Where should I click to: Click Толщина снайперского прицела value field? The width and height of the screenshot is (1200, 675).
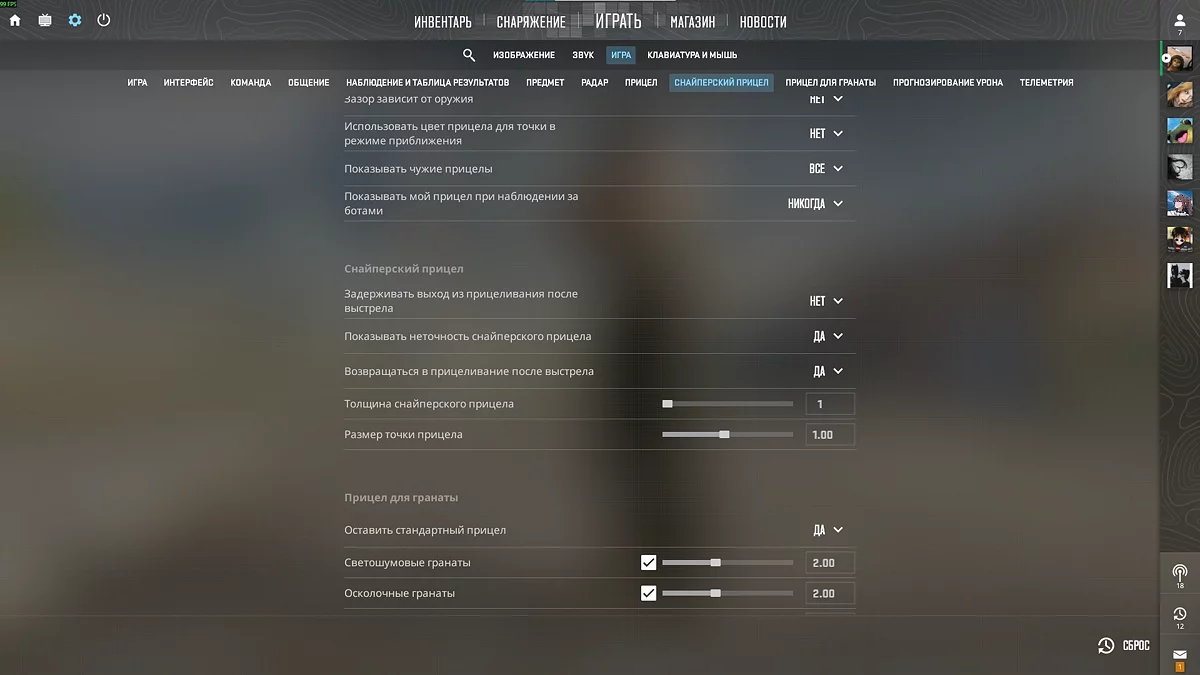point(830,404)
